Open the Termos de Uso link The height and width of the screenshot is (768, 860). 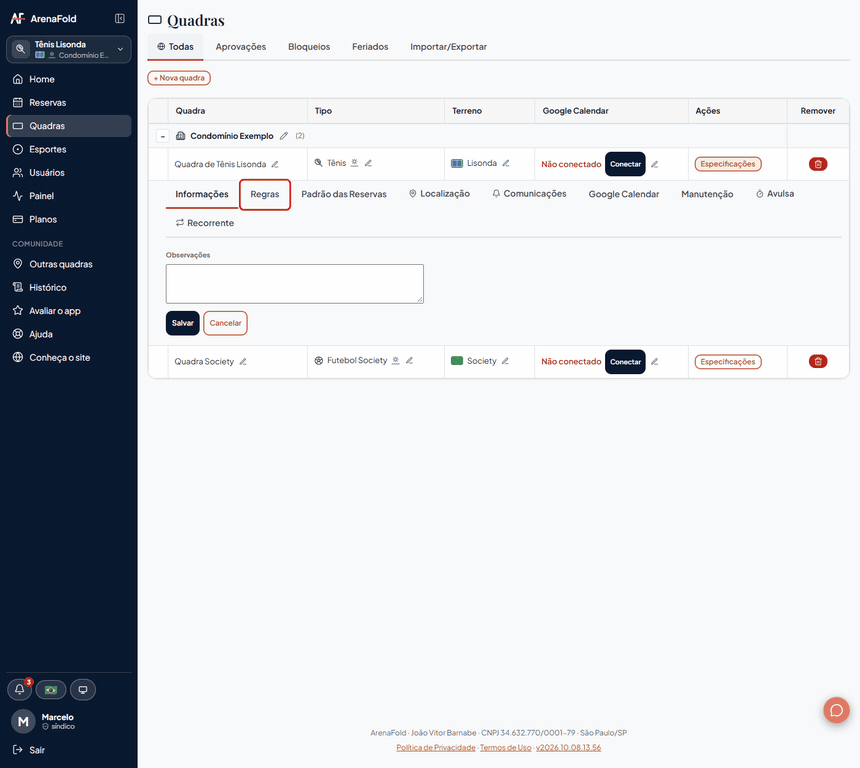point(506,748)
